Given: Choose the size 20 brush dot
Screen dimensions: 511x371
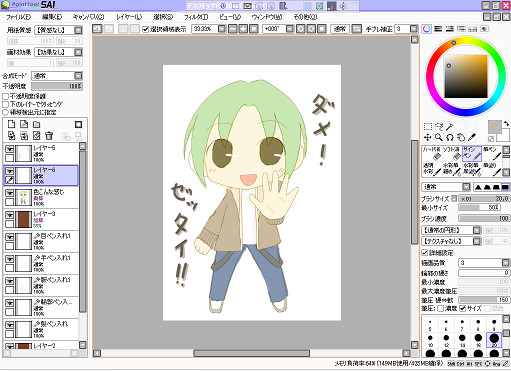Looking at the screenshot, I should (494, 340).
